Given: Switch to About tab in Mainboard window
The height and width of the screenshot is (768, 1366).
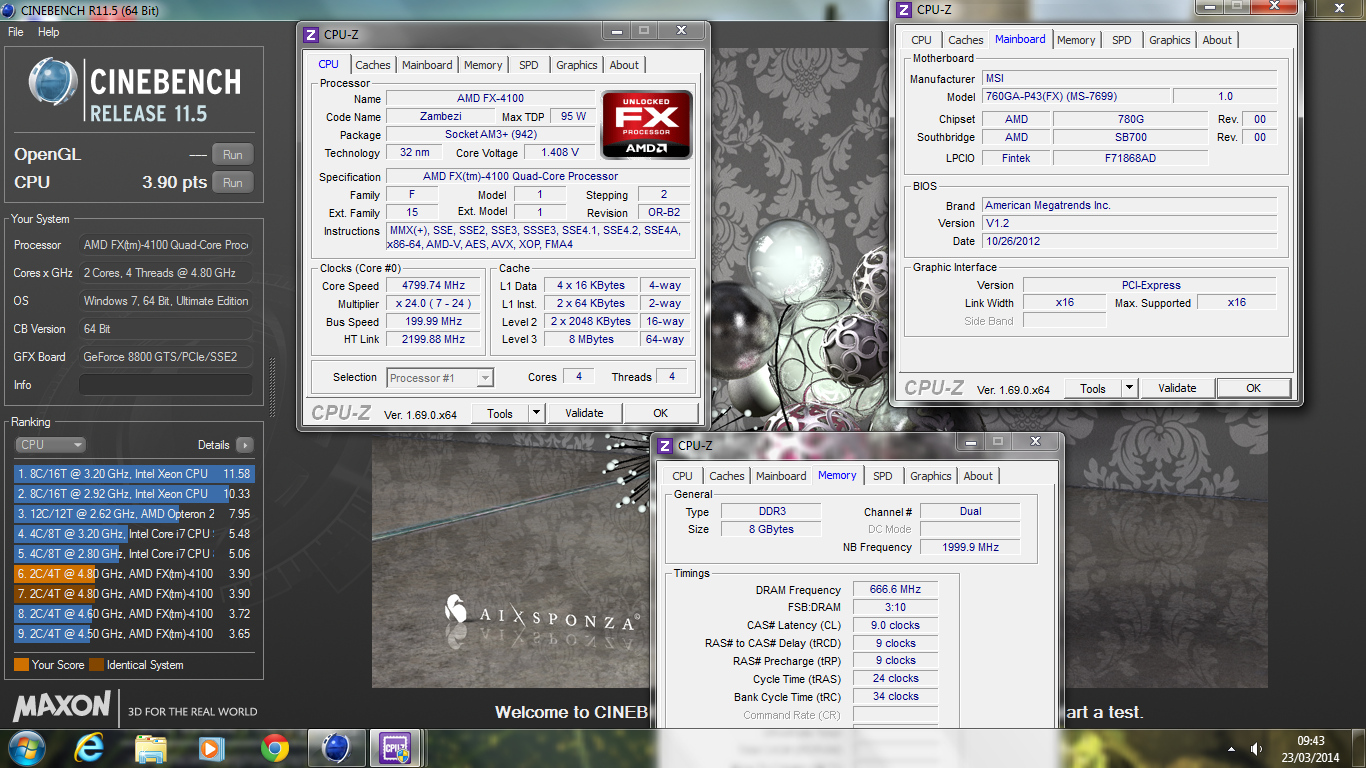Looking at the screenshot, I should click(1217, 40).
